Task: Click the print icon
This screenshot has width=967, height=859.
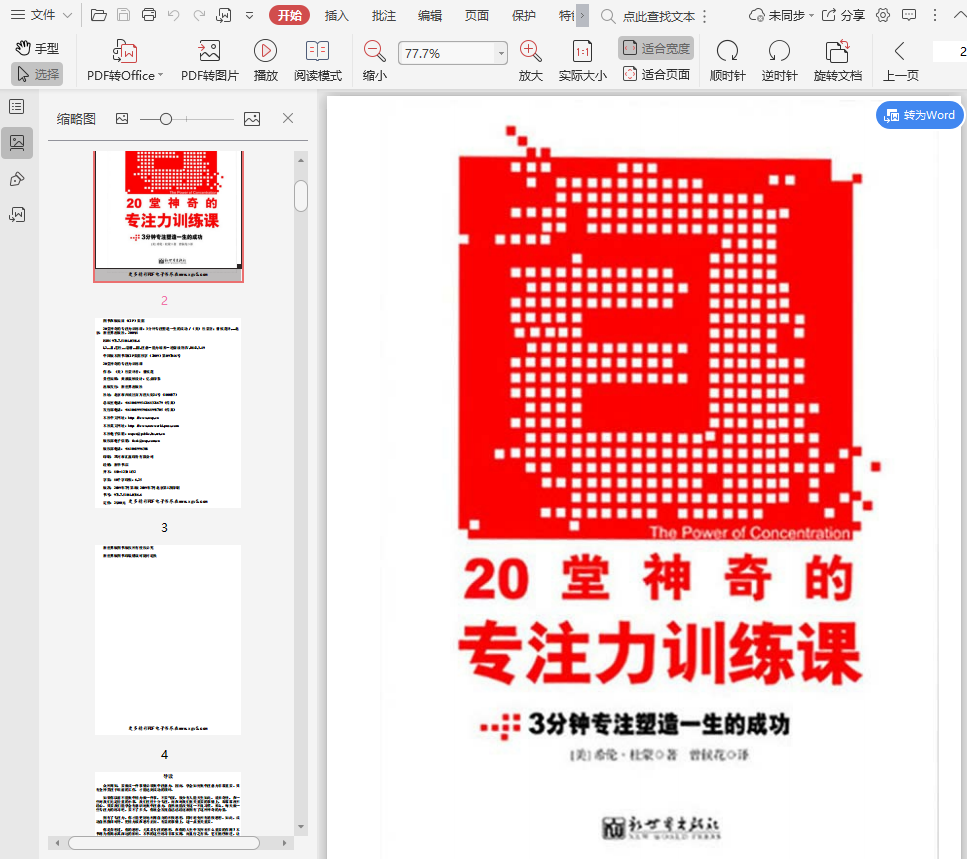Action: [x=149, y=15]
